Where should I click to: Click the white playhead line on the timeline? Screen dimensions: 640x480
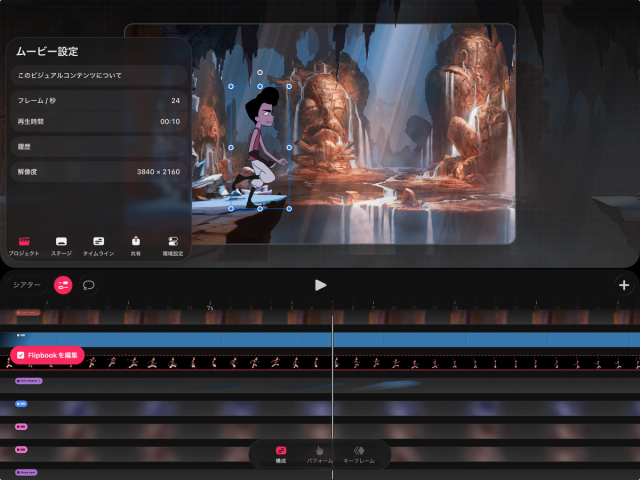[x=332, y=396]
